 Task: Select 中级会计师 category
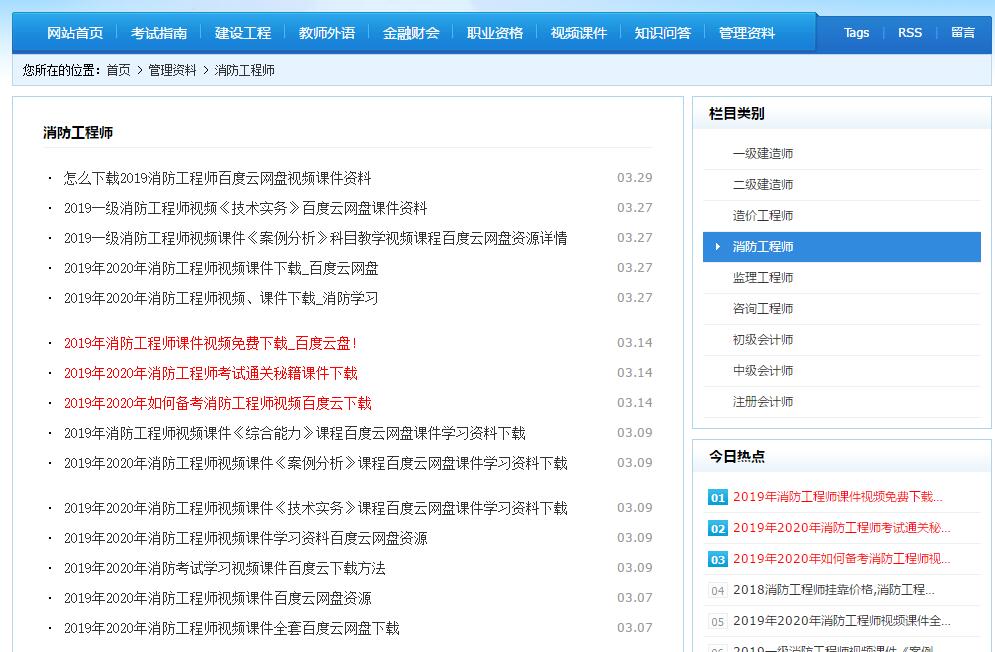point(763,371)
